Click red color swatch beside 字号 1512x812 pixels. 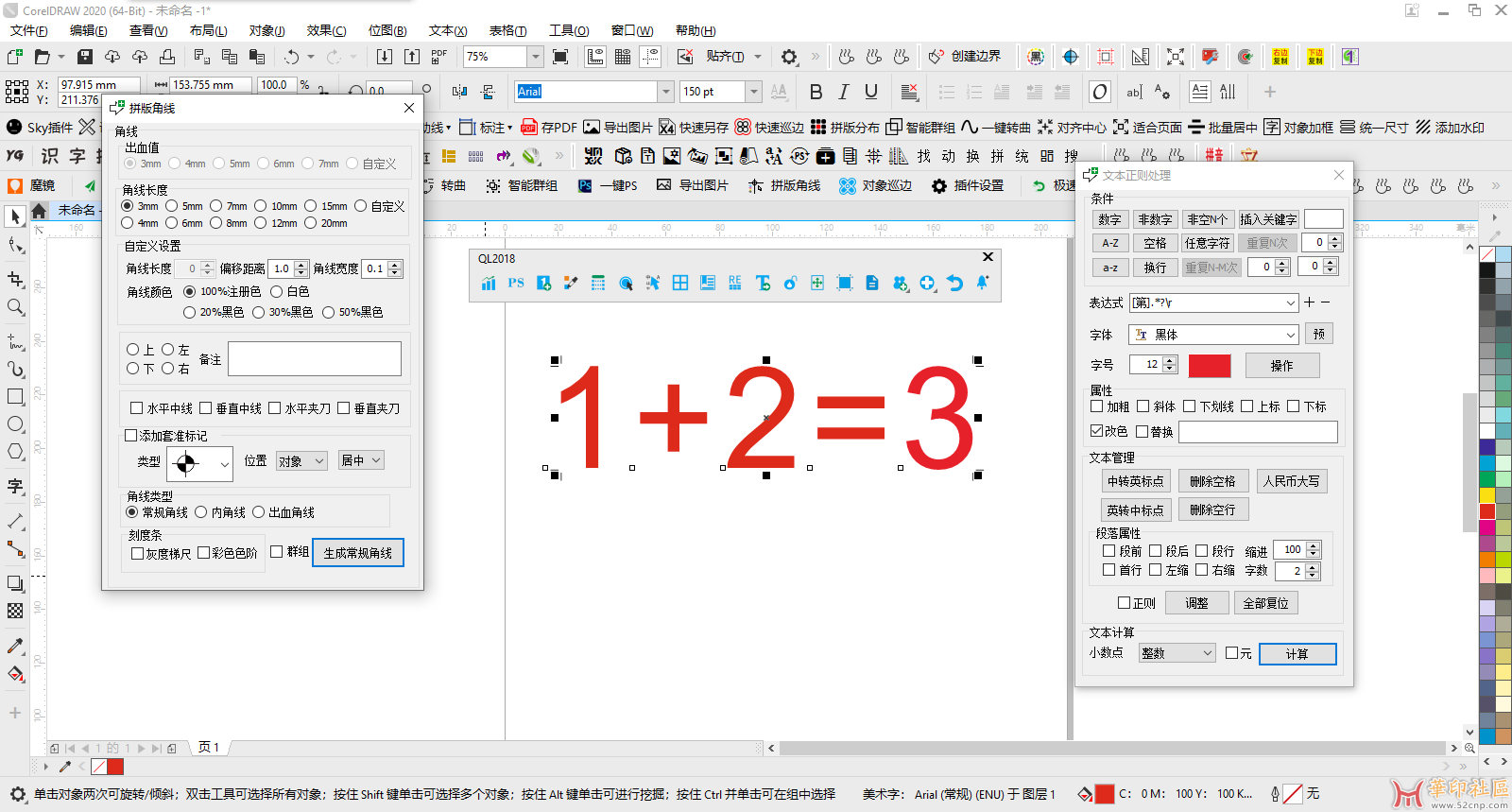coord(1210,366)
